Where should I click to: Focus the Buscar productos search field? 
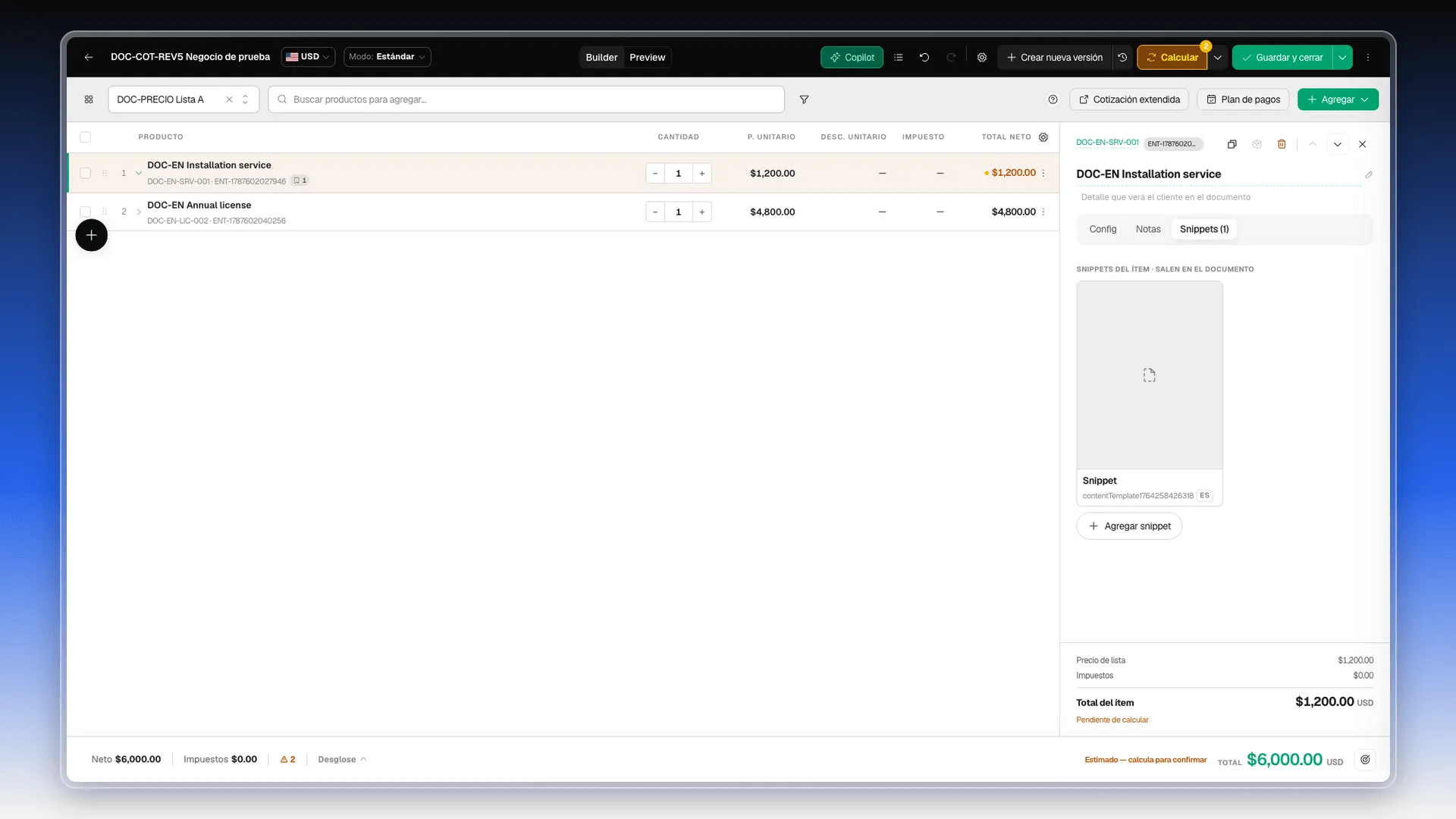tap(526, 99)
